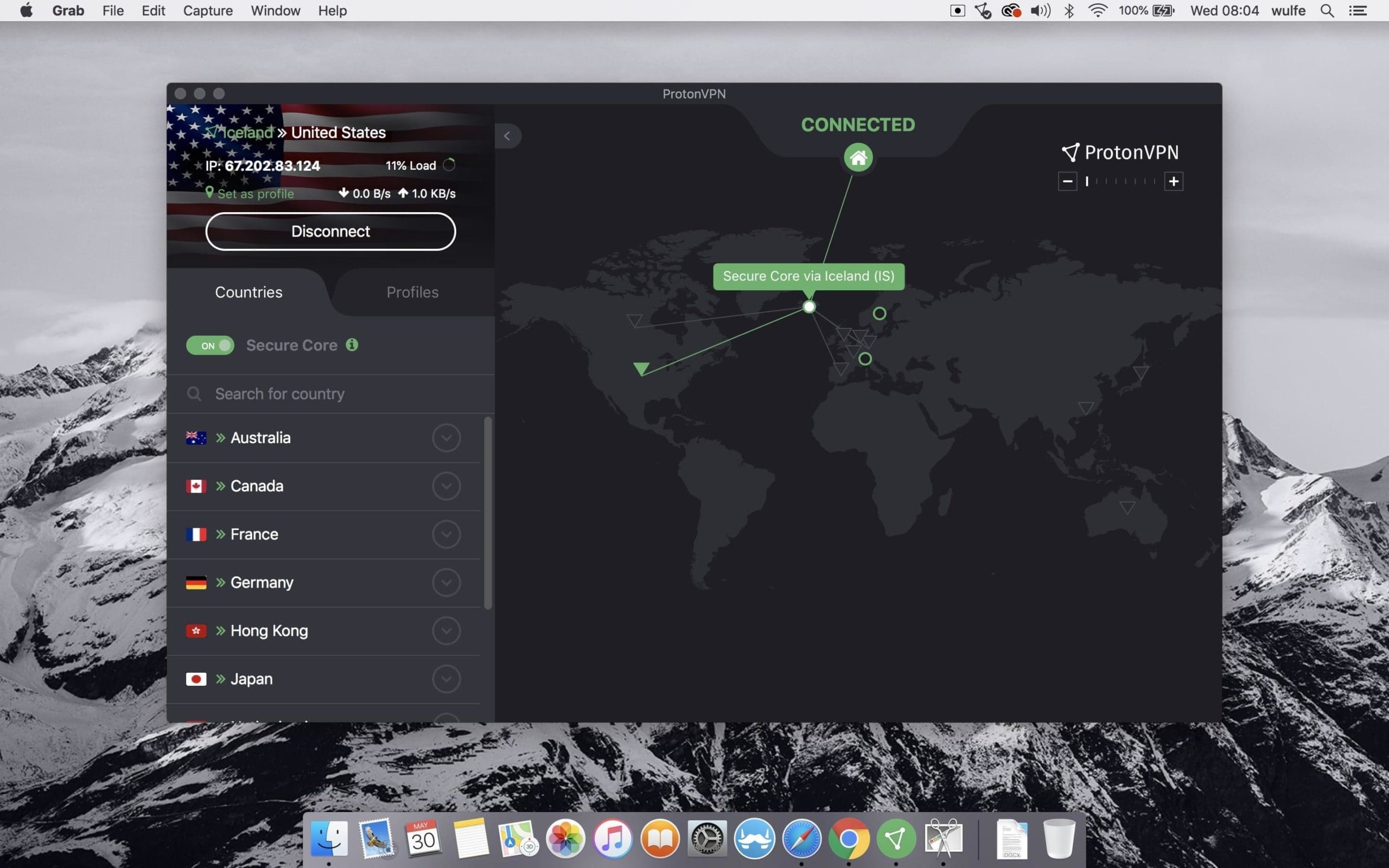Click the ProtonVPN shield icon in menu bar
The height and width of the screenshot is (868, 1389).
pyautogui.click(x=983, y=11)
